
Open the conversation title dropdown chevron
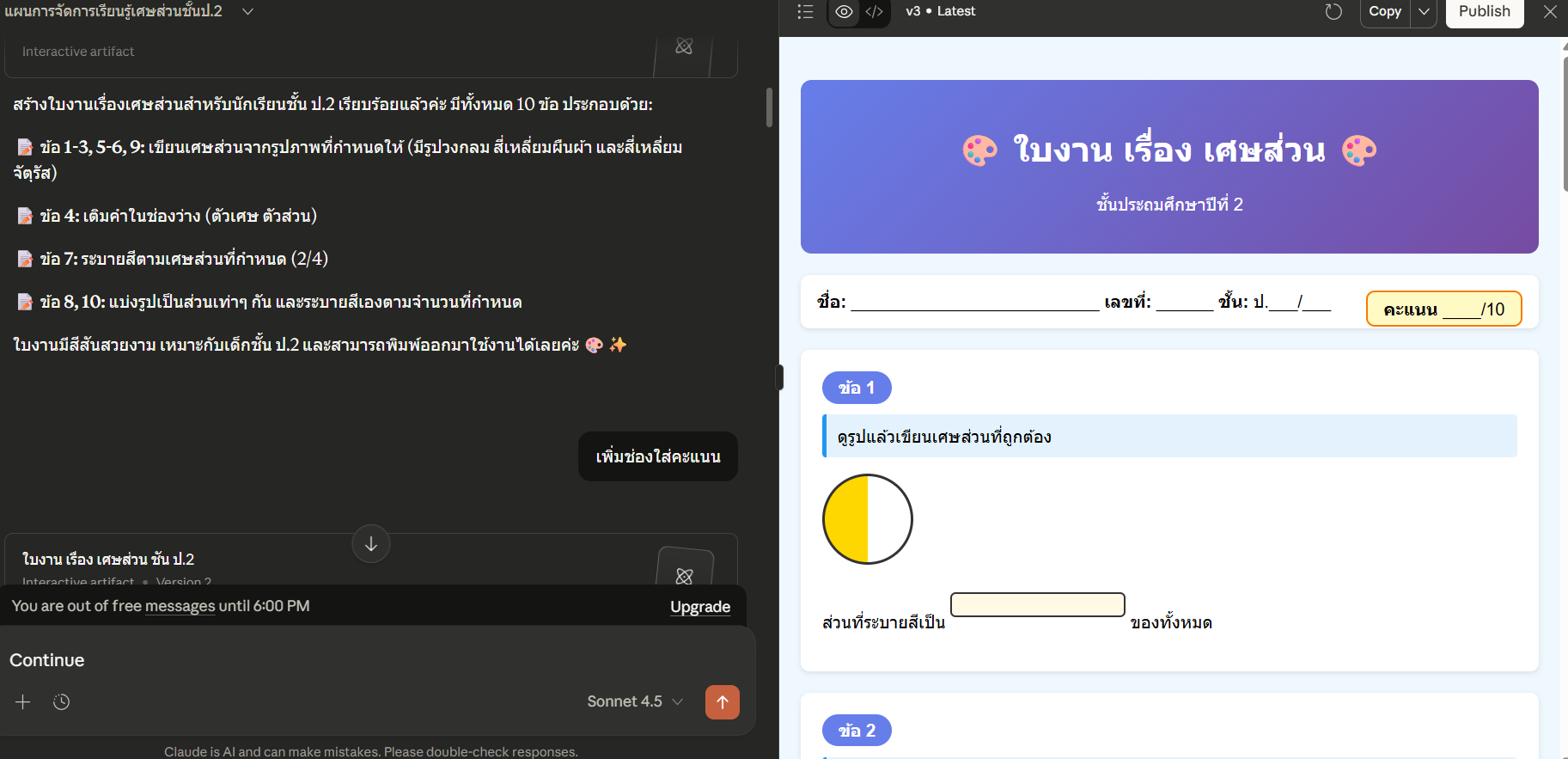(x=247, y=12)
